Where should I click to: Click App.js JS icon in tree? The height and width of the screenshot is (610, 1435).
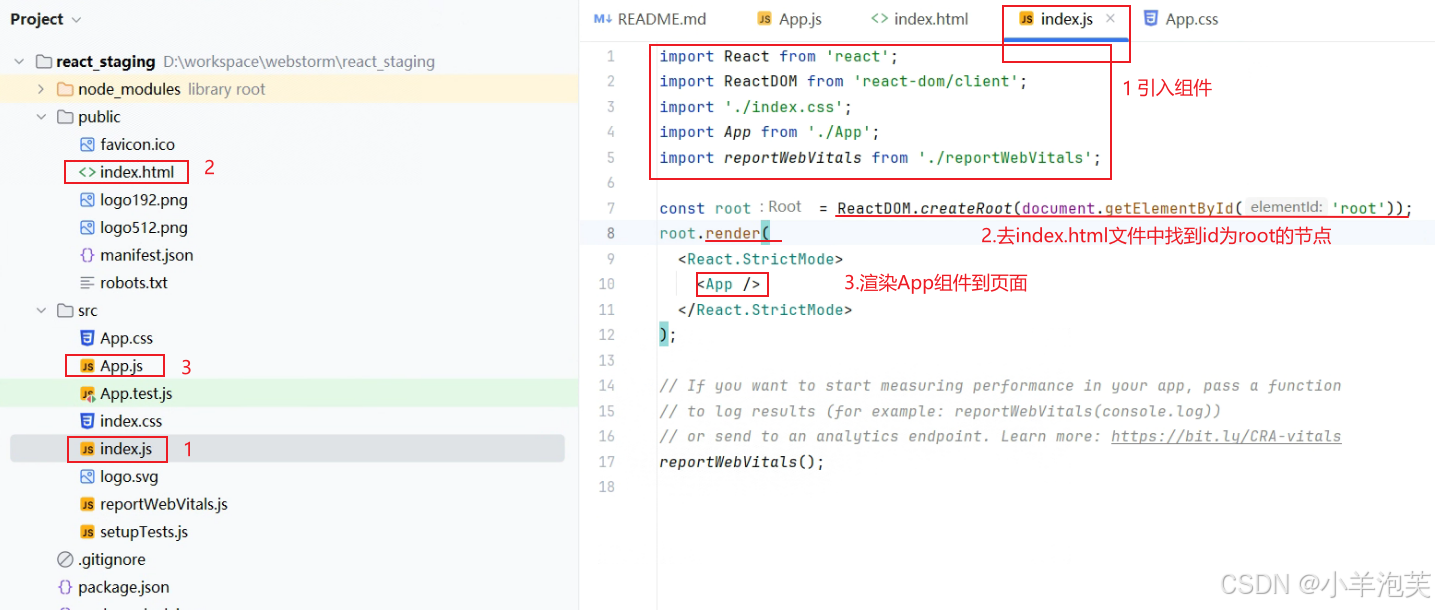click(87, 366)
